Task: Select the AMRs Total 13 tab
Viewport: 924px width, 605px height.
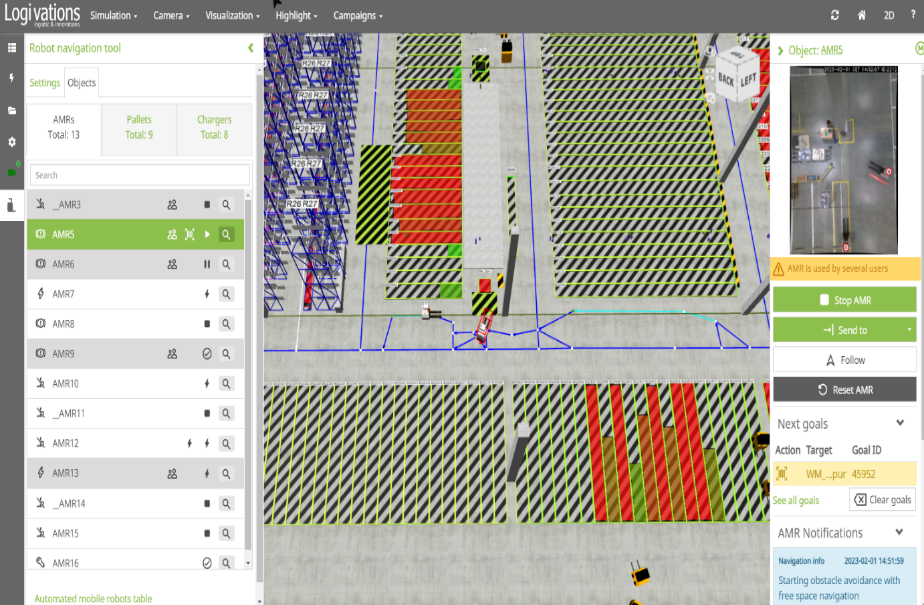Action: pyautogui.click(x=64, y=127)
